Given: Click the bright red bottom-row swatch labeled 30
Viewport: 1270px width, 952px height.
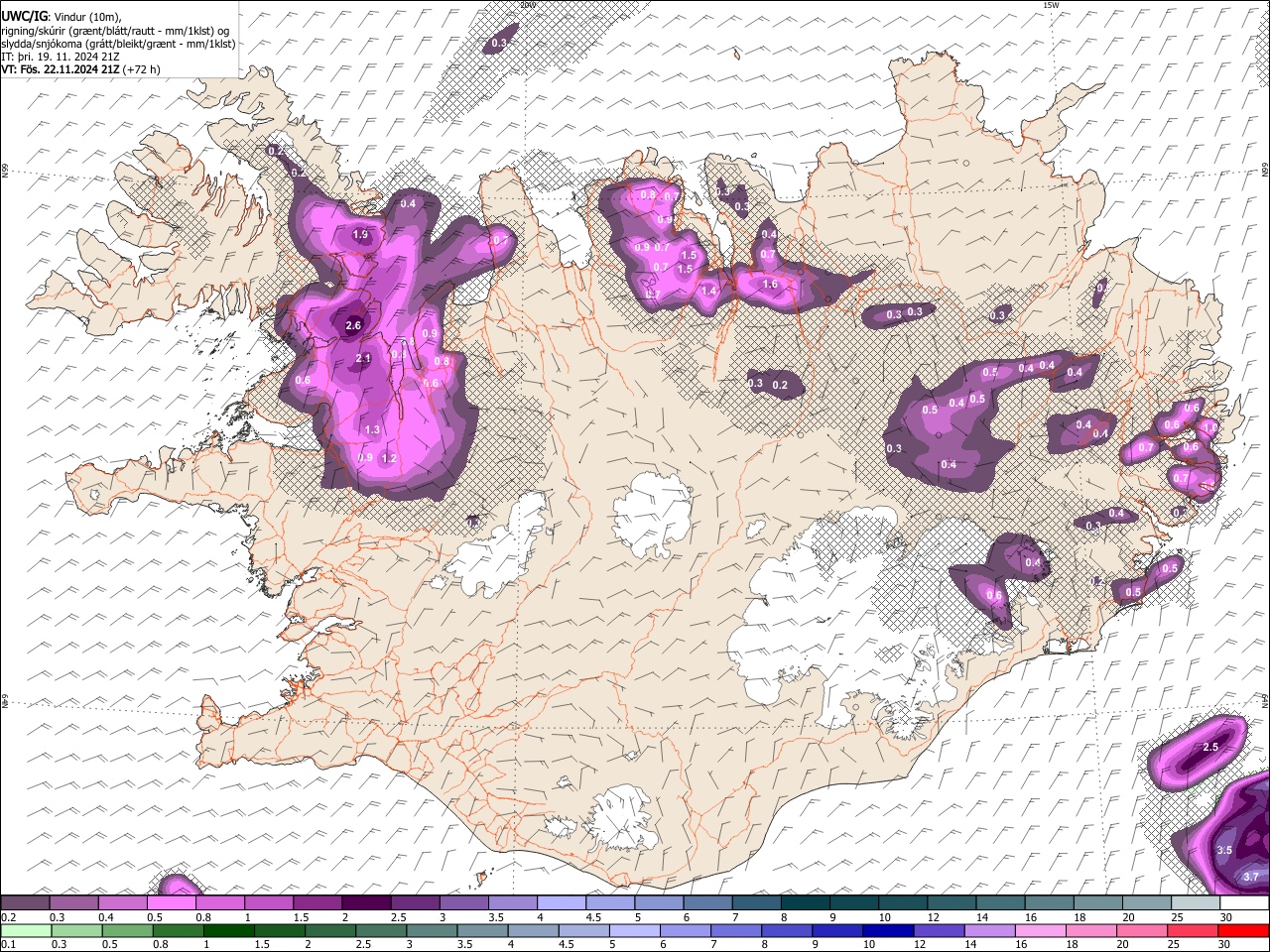Looking at the screenshot, I should click(x=1244, y=931).
